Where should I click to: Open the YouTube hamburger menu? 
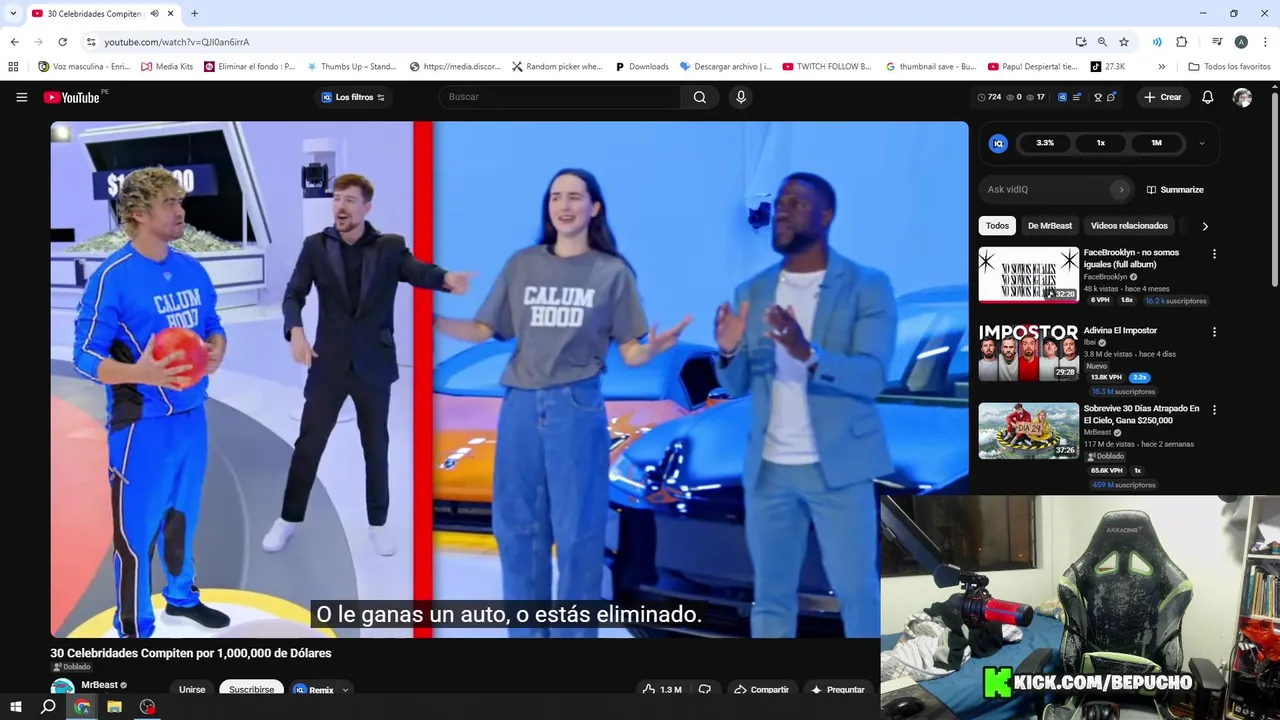21,97
